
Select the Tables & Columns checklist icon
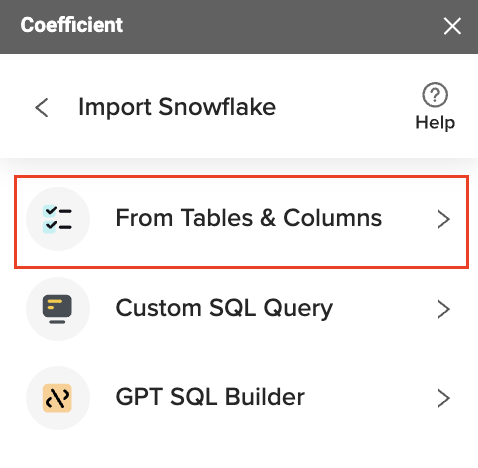pos(57,219)
